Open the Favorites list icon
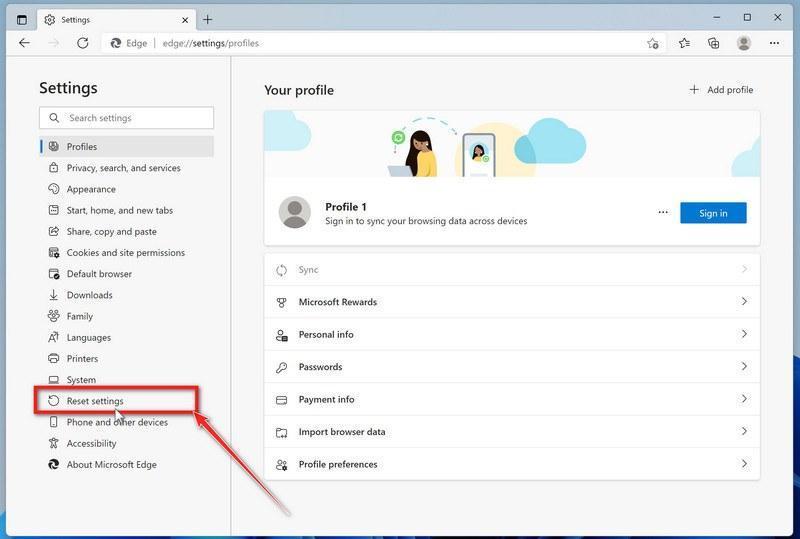This screenshot has height=539, width=800. 684,43
